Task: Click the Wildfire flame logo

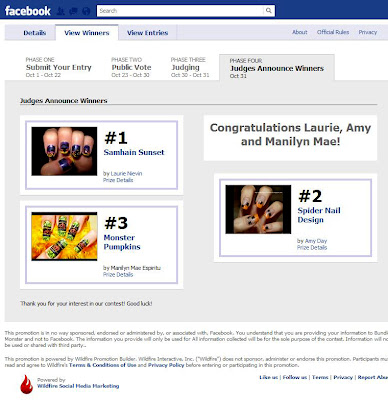Action: 26,385
